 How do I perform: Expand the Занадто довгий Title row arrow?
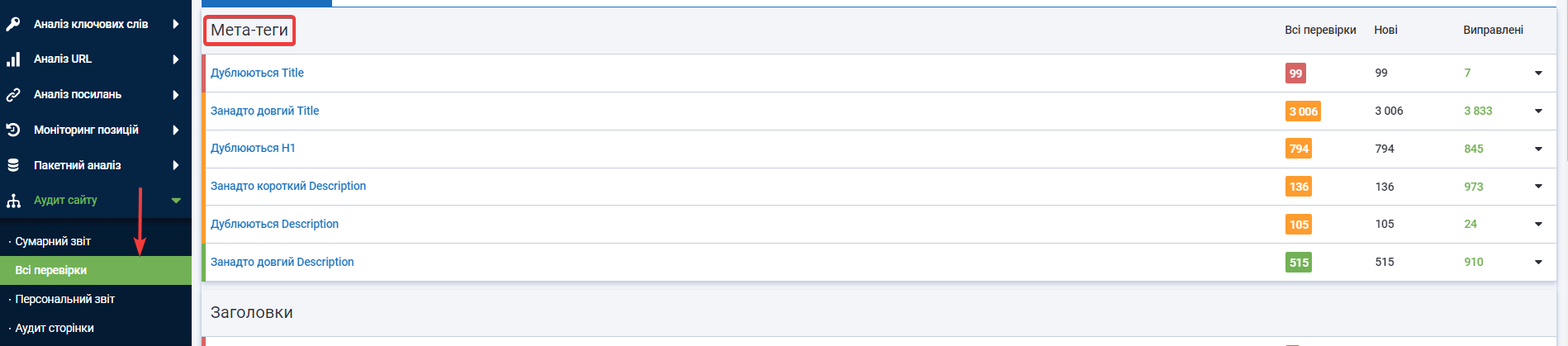pyautogui.click(x=1538, y=111)
